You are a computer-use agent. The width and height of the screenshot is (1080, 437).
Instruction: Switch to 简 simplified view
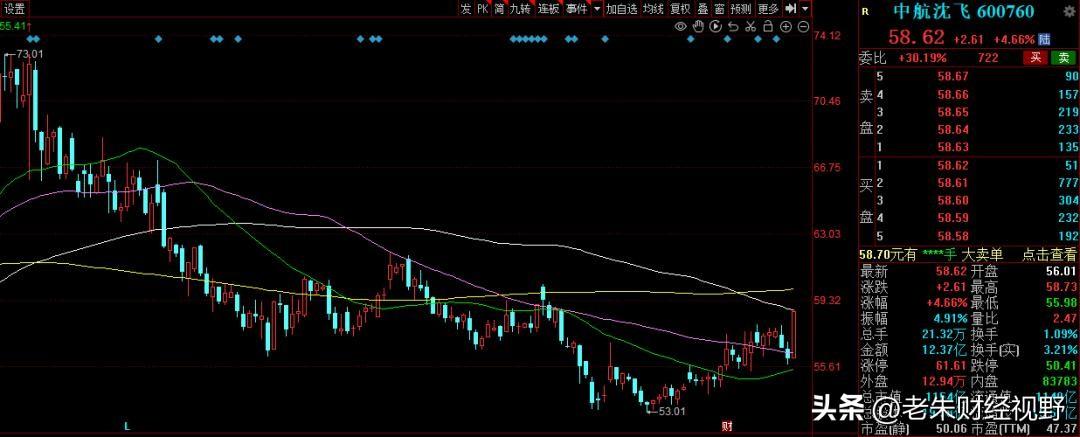point(499,8)
